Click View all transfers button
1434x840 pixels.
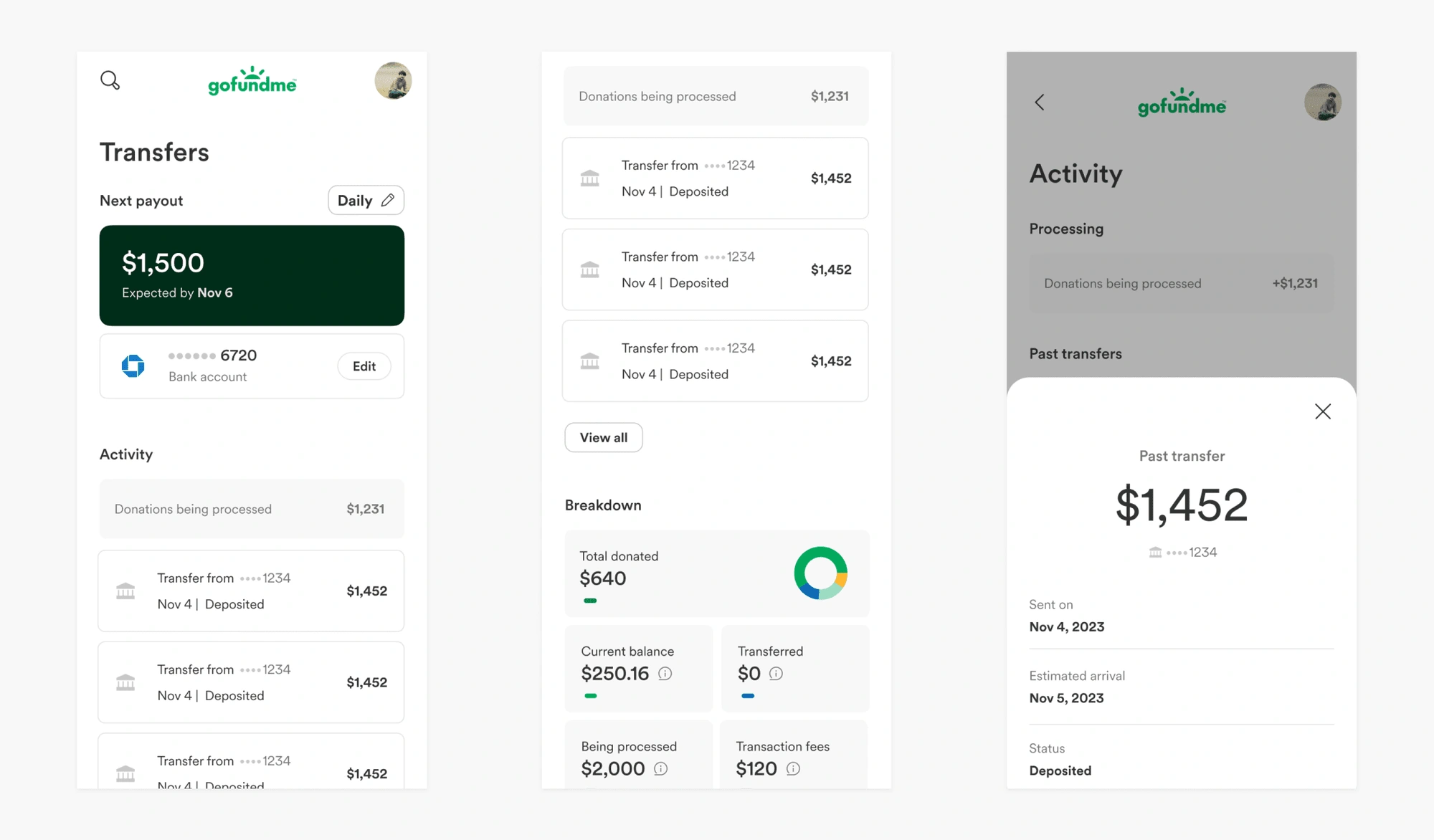(603, 438)
